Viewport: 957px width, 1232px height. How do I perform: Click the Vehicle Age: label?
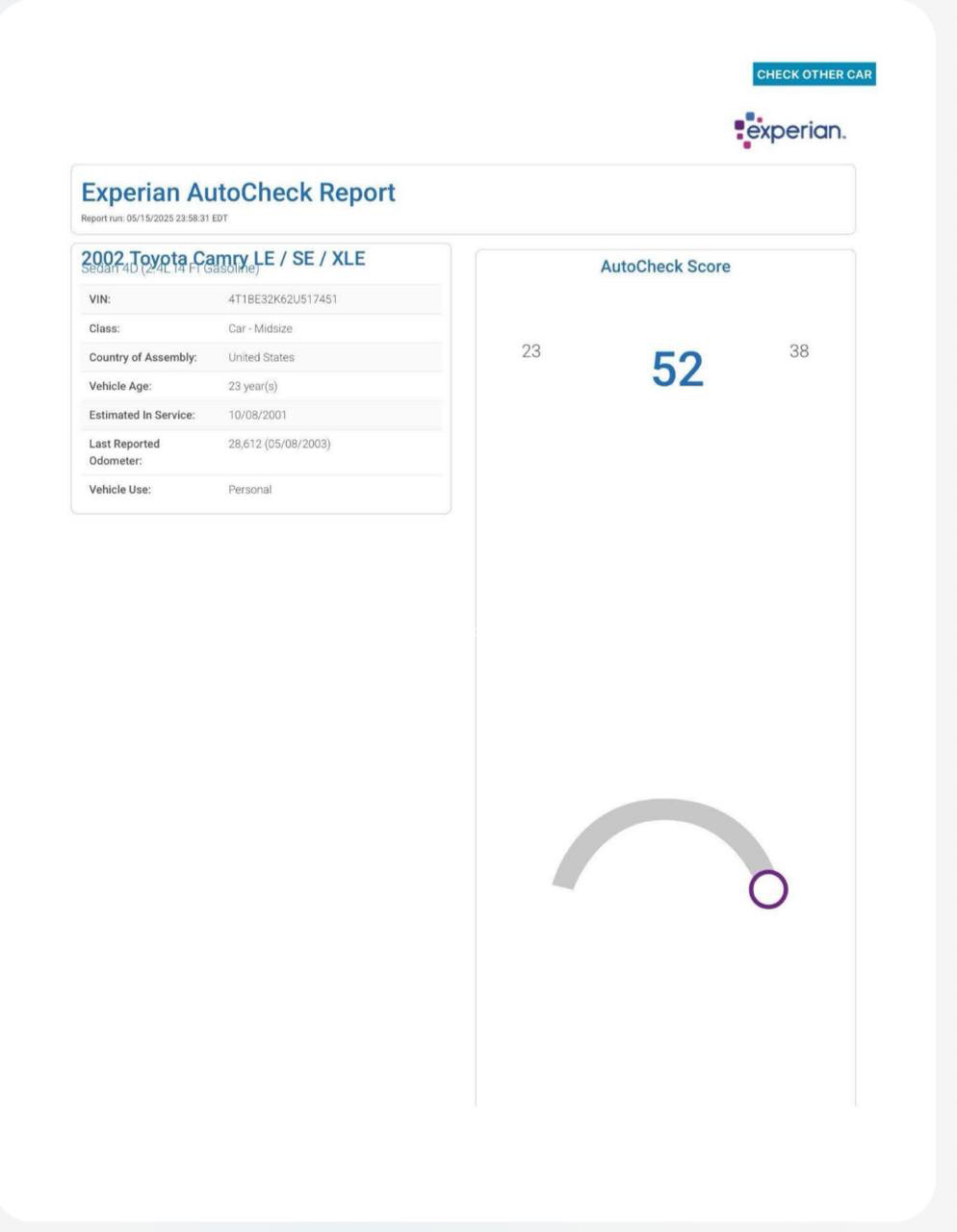(120, 386)
